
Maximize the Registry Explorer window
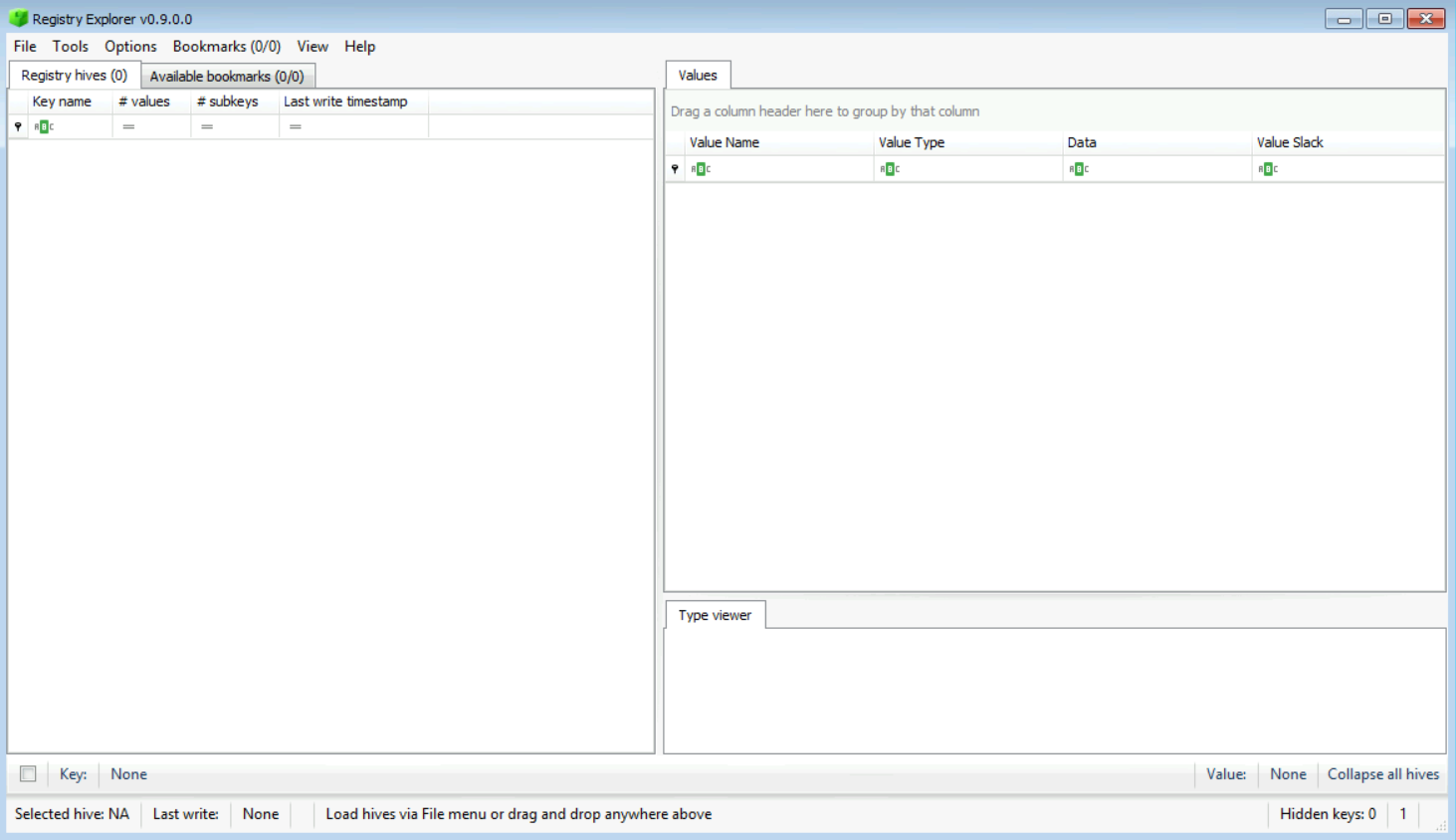[1384, 19]
